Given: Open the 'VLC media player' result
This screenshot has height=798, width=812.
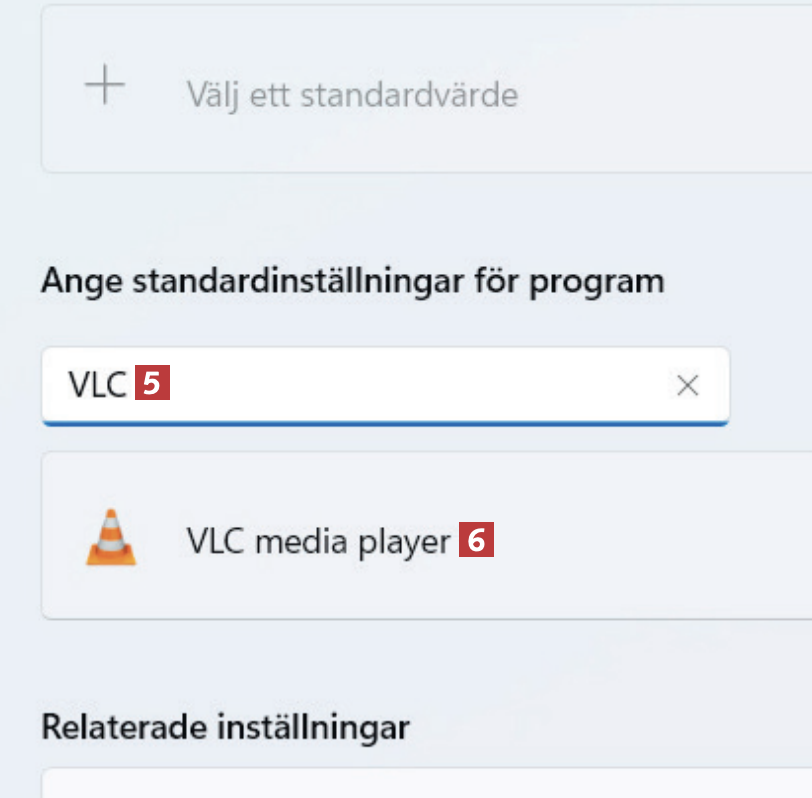Looking at the screenshot, I should [x=318, y=541].
